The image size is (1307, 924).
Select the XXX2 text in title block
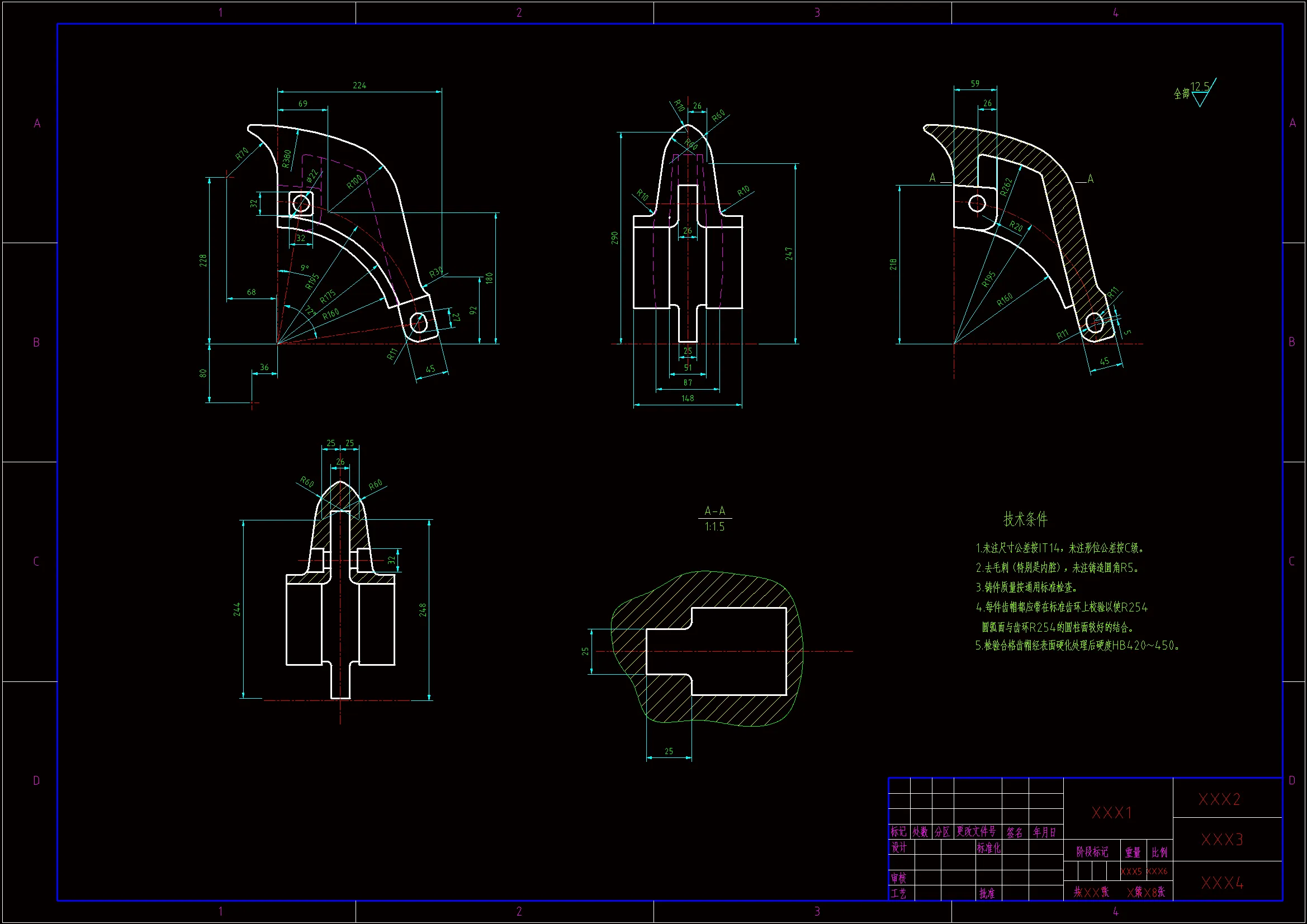coord(1219,799)
